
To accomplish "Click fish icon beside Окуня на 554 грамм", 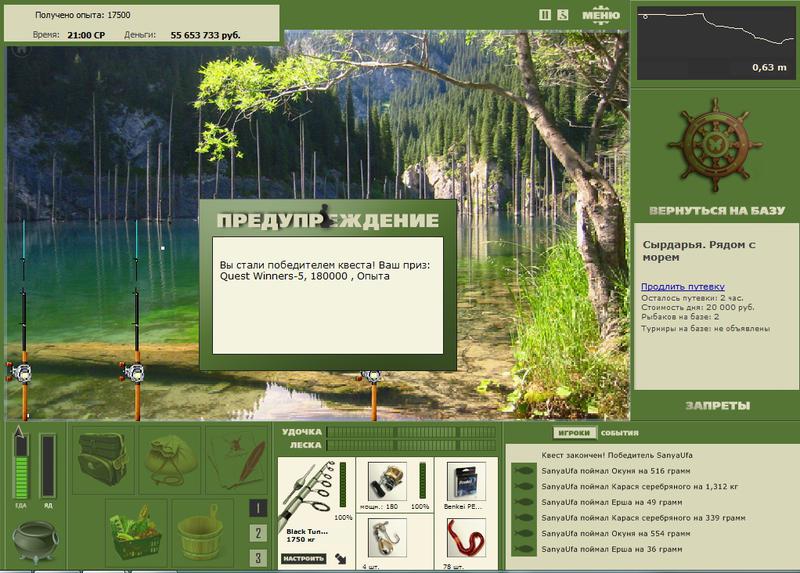I will [x=524, y=533].
